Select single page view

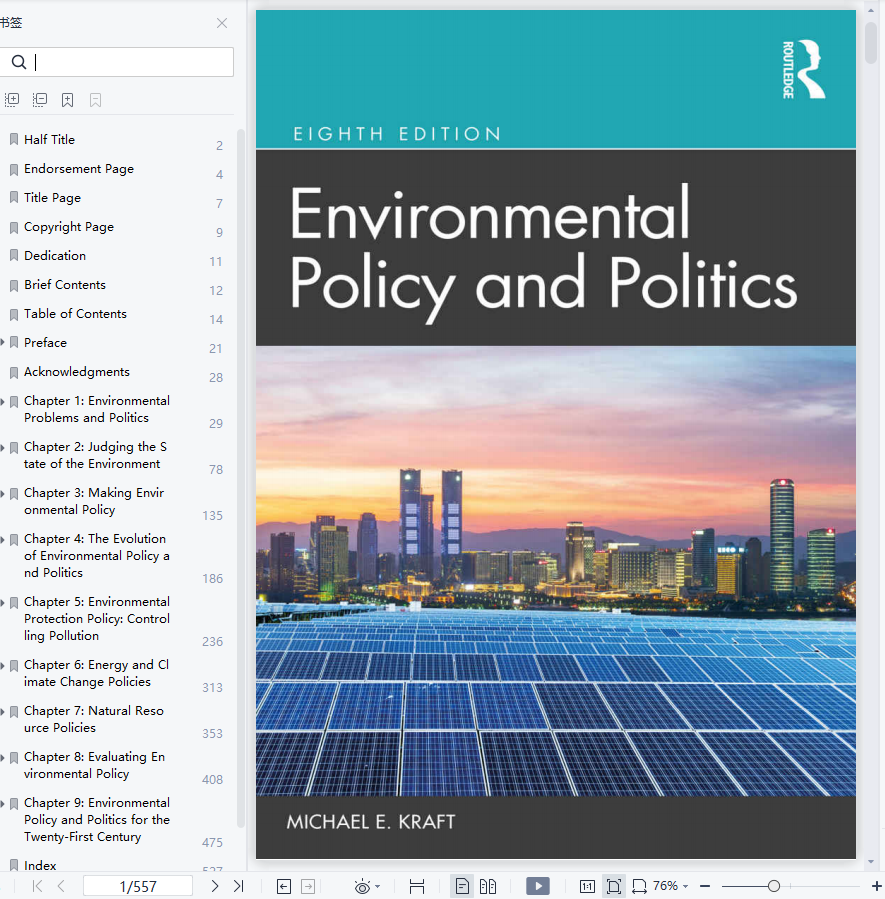pyautogui.click(x=462, y=886)
